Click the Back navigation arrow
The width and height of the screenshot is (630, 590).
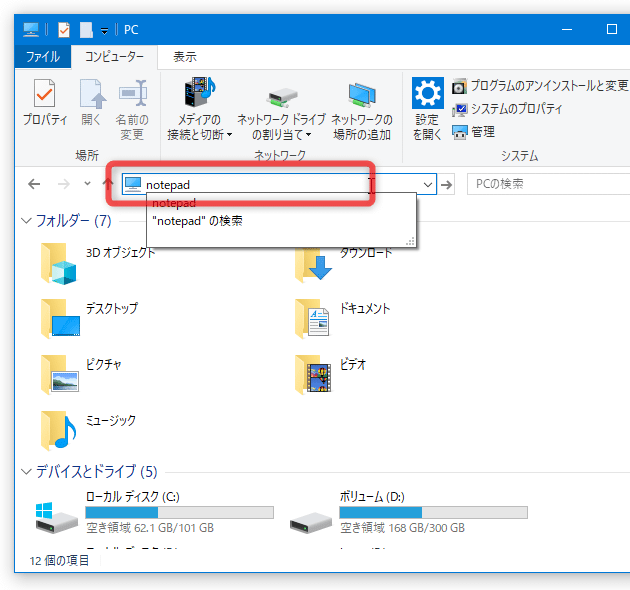(34, 184)
